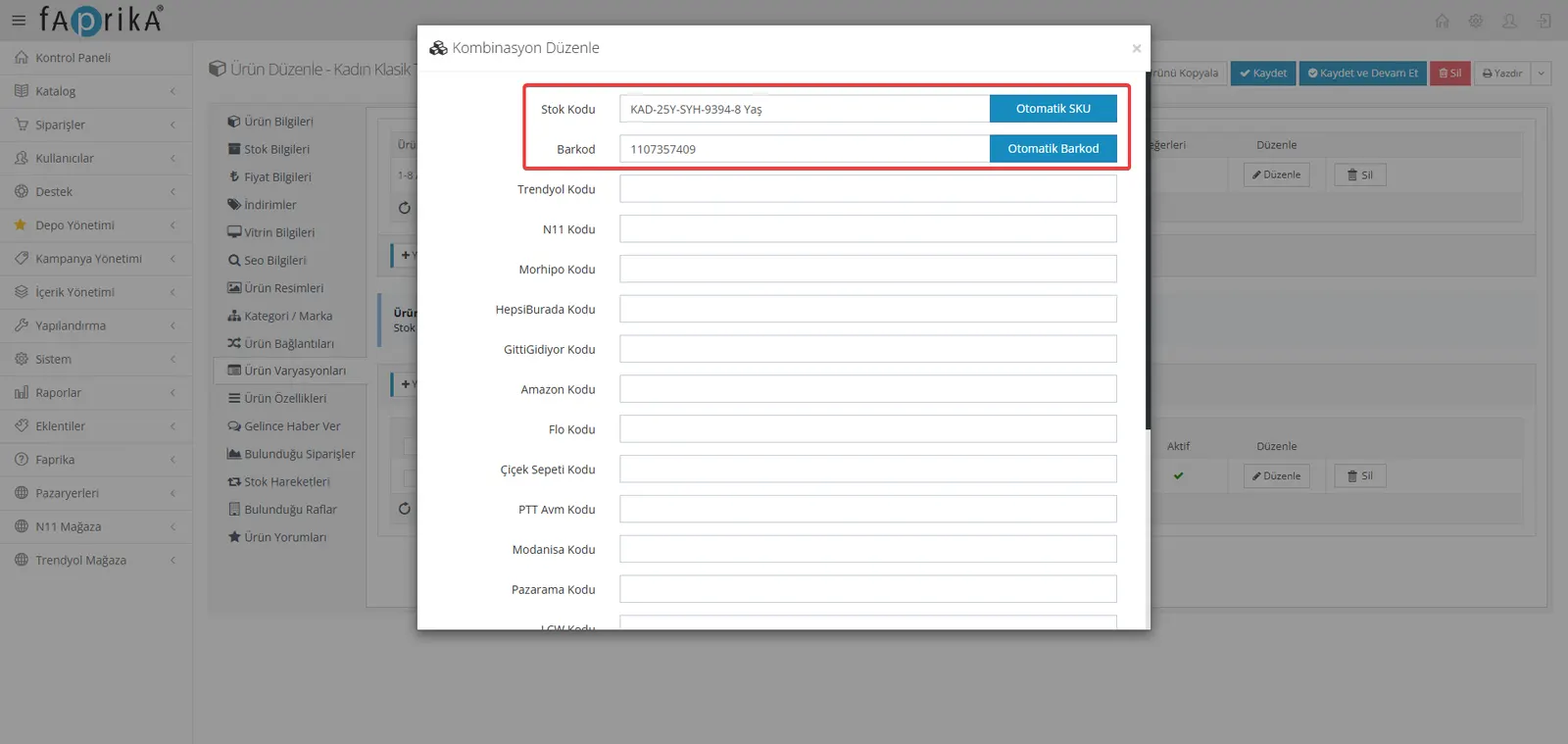Open Kontrol Paneli in sidebar
Image resolution: width=1568 pixels, height=744 pixels.
click(x=96, y=58)
